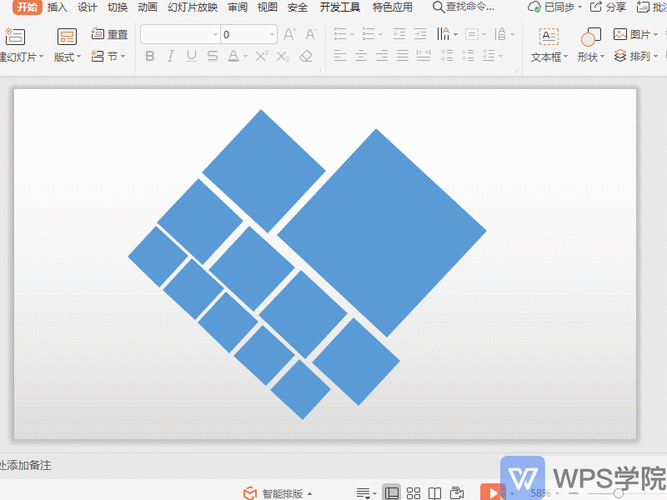Image resolution: width=667 pixels, height=500 pixels.
Task: Switch to slide sorter view
Action: click(414, 493)
